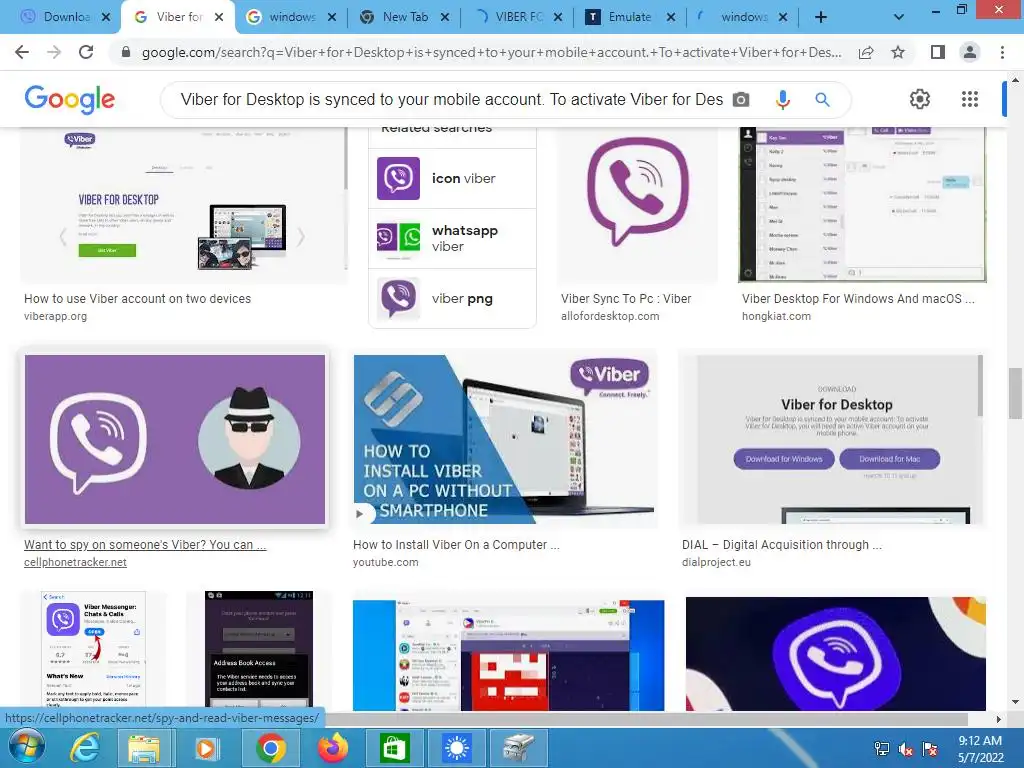Close the Download tab
Viewport: 1024px width, 768px height.
click(x=106, y=17)
